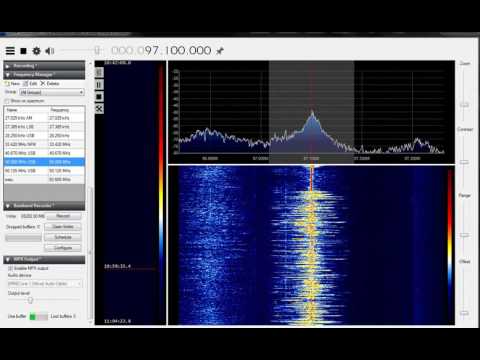Click the Open folder button
This screenshot has width=480, height=360.
63,227
